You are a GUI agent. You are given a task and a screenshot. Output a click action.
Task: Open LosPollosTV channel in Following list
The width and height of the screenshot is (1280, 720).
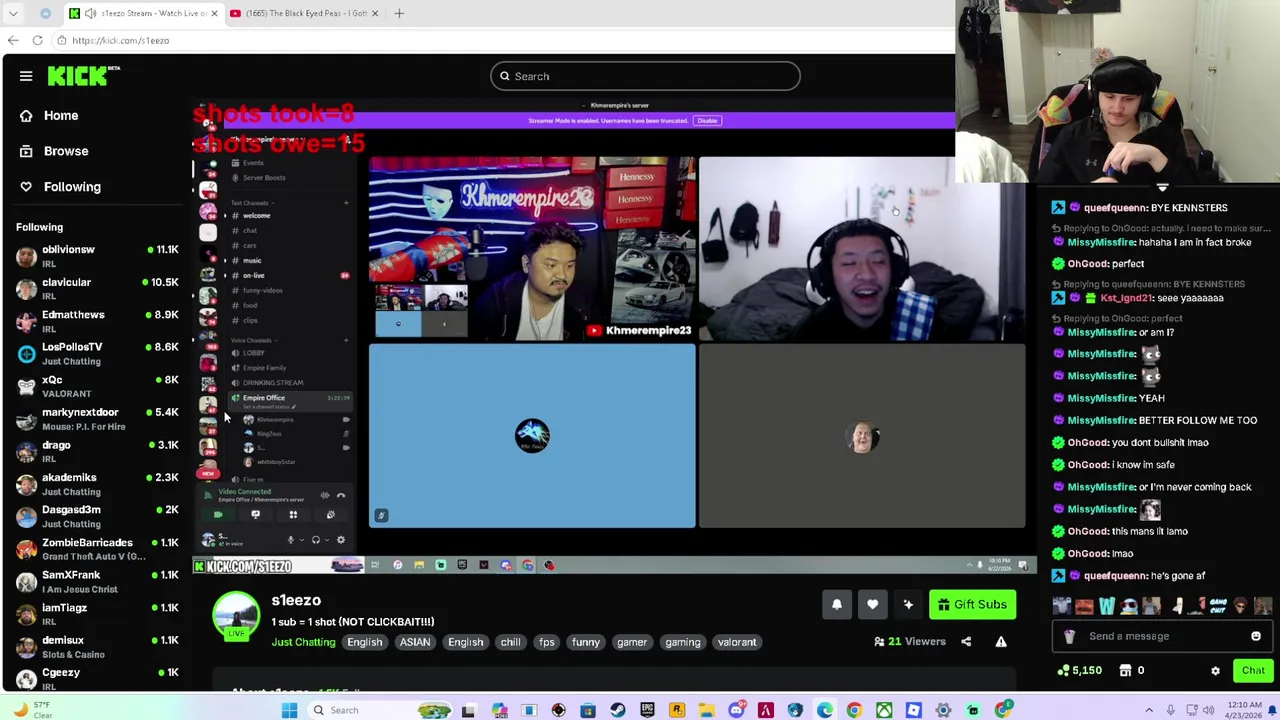click(x=97, y=354)
